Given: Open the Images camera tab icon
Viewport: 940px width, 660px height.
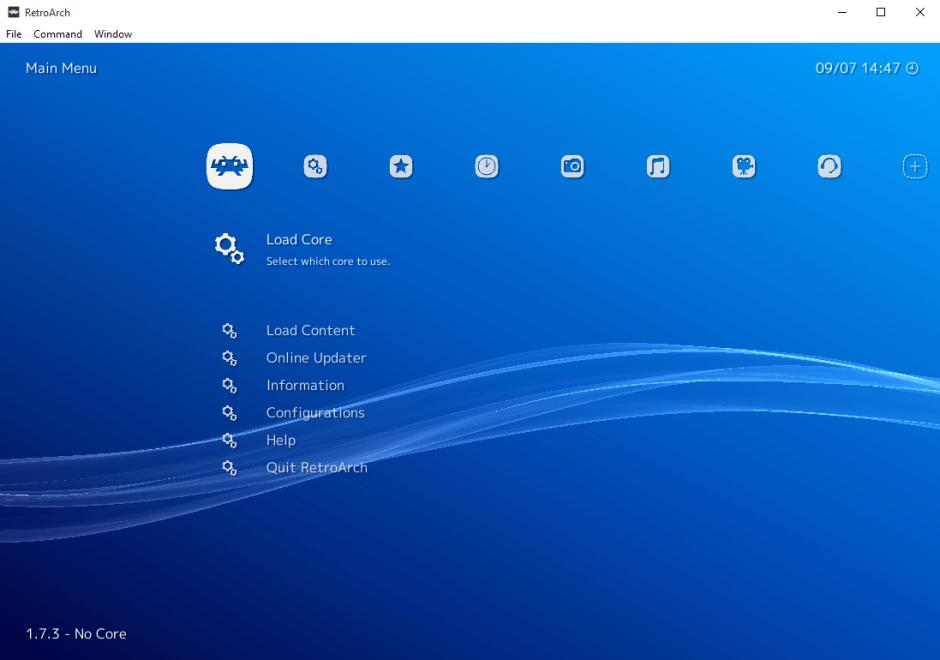Looking at the screenshot, I should [x=573, y=166].
